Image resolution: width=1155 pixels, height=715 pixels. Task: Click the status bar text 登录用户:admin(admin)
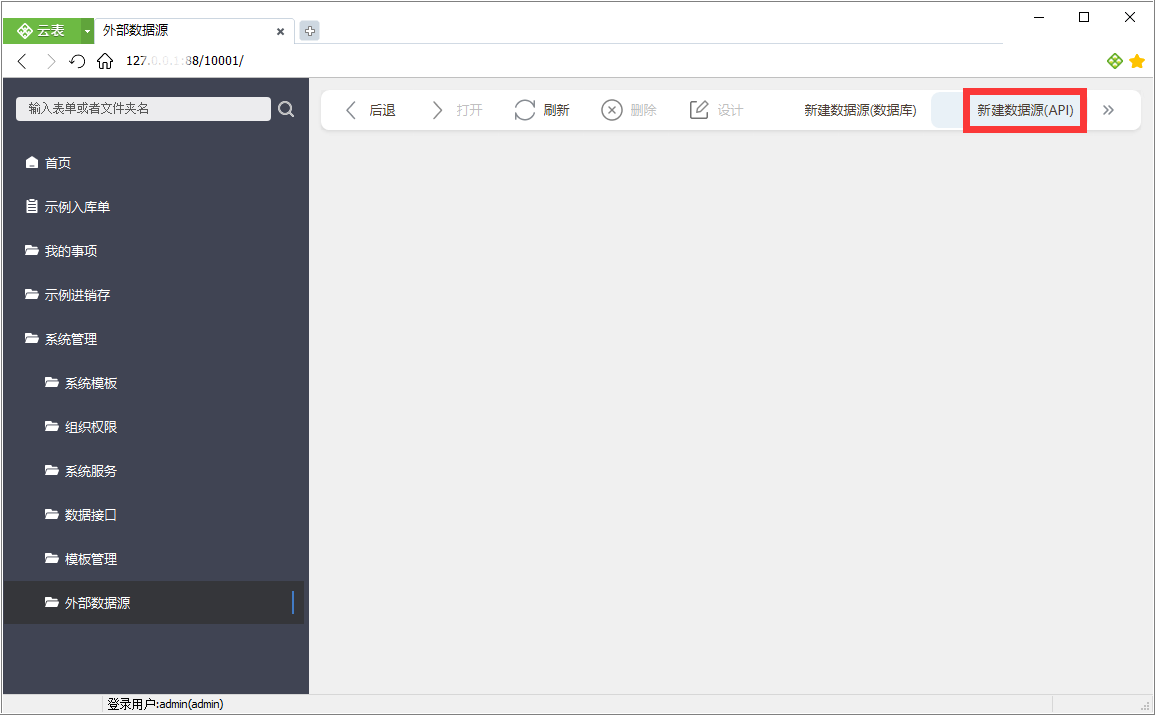pos(165,705)
